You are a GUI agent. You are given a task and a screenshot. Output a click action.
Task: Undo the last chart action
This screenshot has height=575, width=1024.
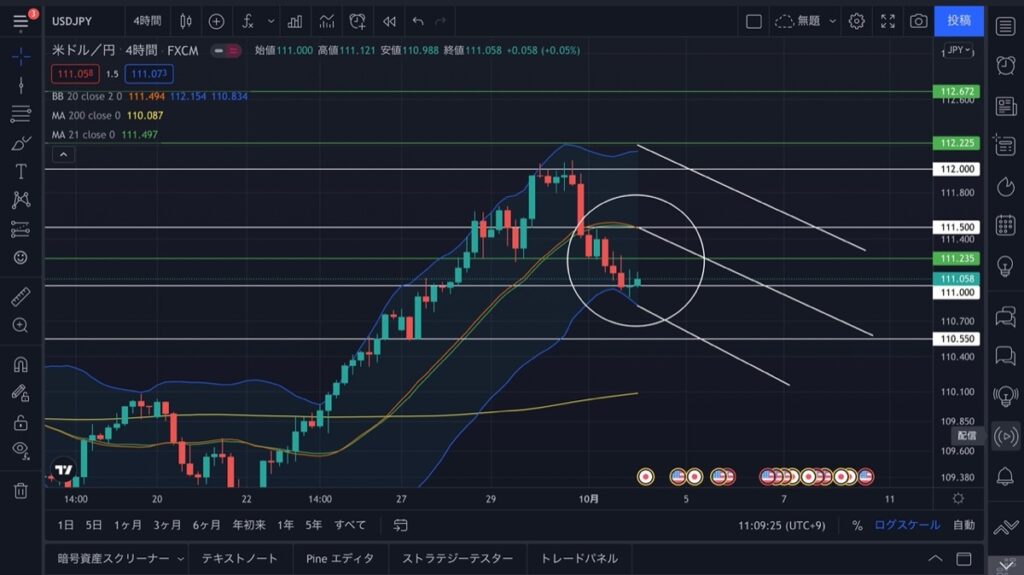418,22
